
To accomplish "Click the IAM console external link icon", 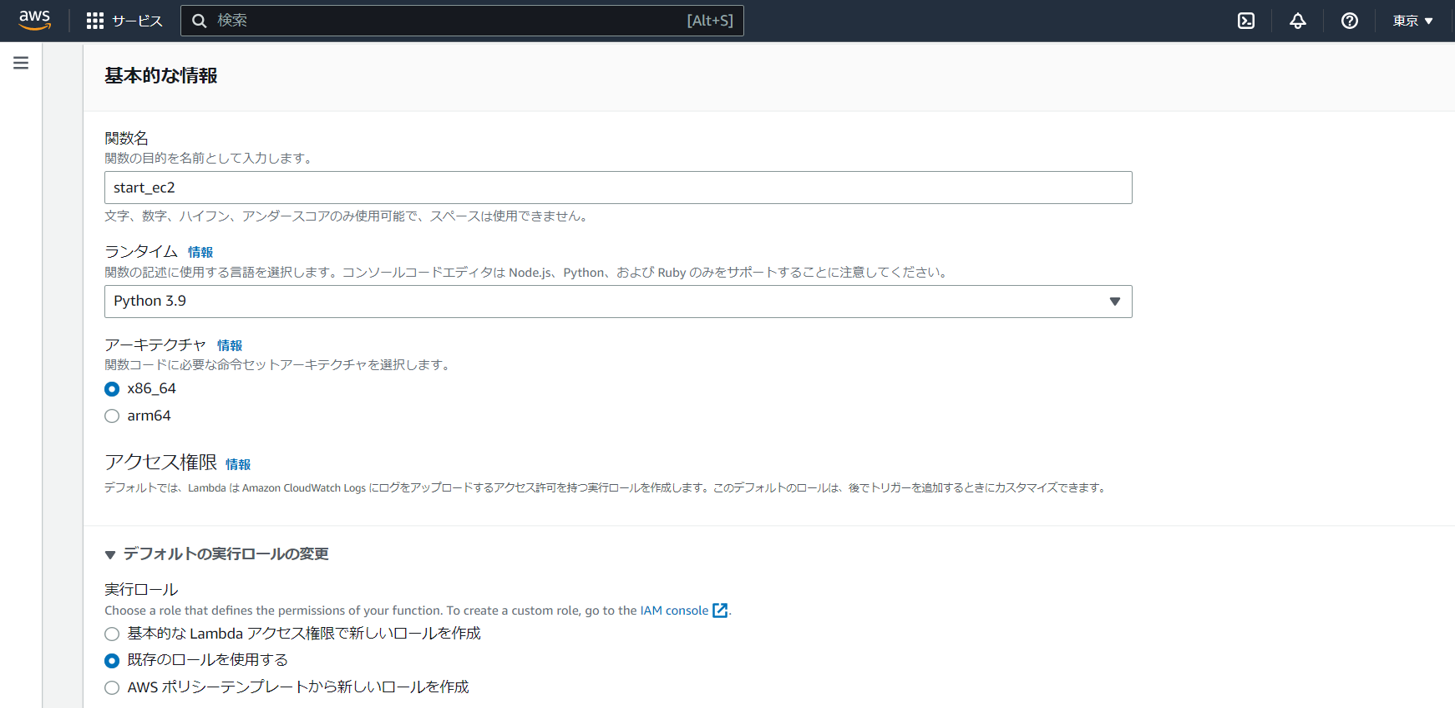I will 720,610.
